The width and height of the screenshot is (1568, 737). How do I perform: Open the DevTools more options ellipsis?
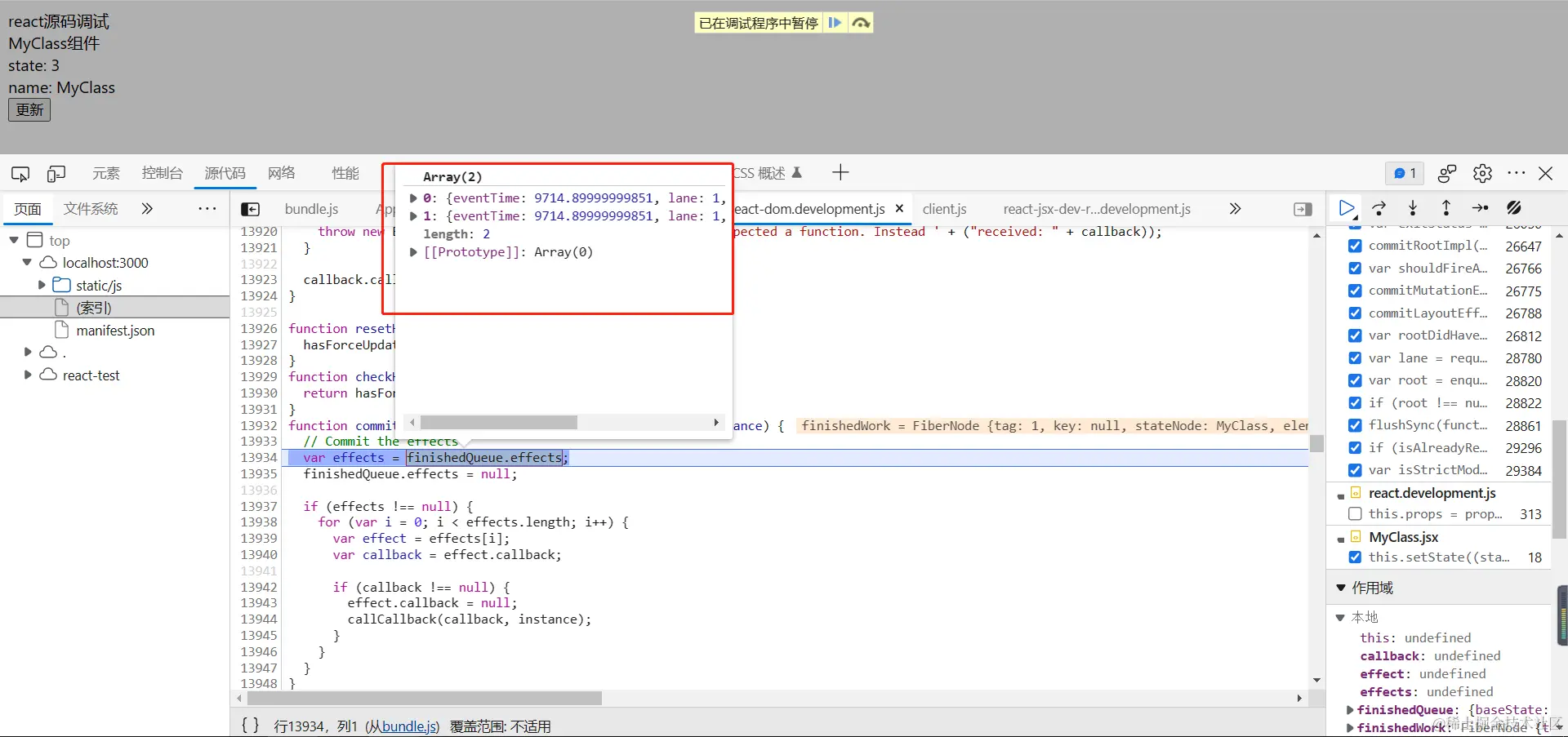click(x=1517, y=173)
